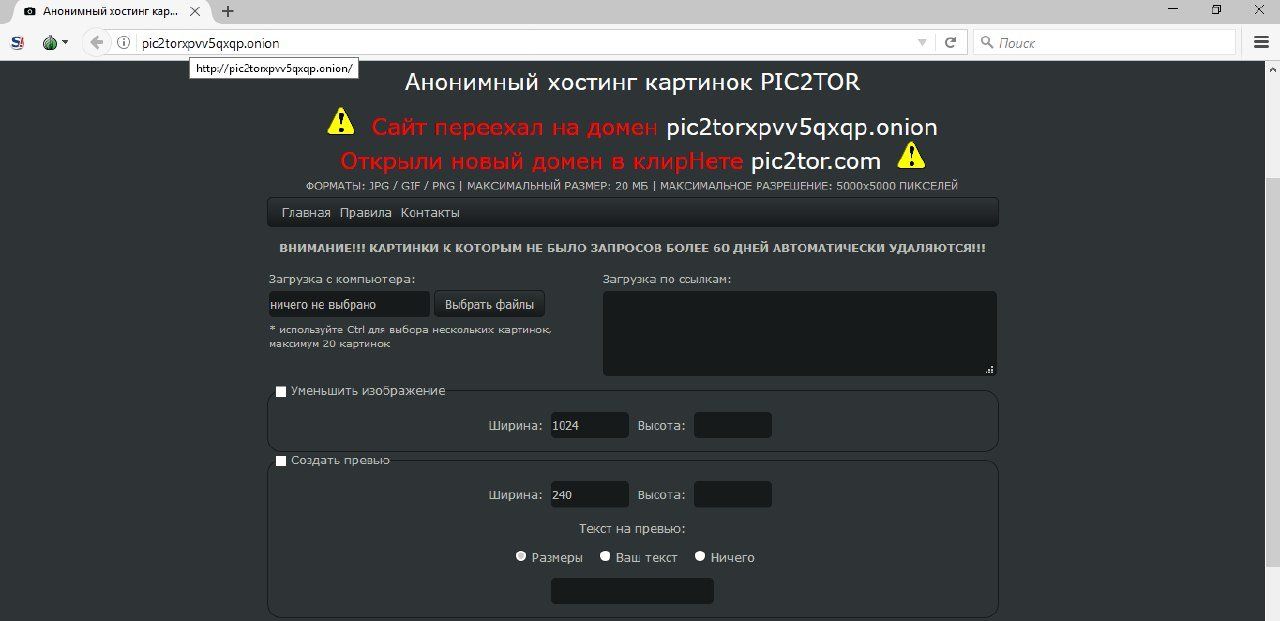Select the Анонимный хостинг картинок tab
This screenshot has height=621, width=1280.
point(108,12)
